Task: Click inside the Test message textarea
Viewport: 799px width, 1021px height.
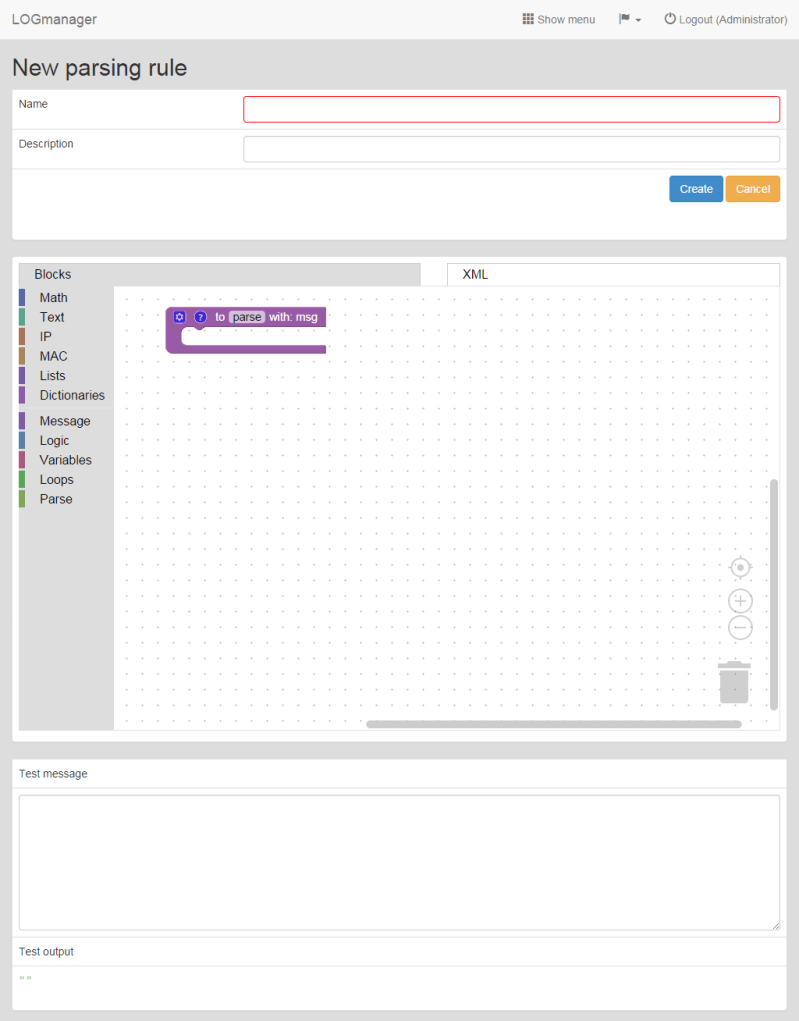Action: pyautogui.click(x=399, y=862)
